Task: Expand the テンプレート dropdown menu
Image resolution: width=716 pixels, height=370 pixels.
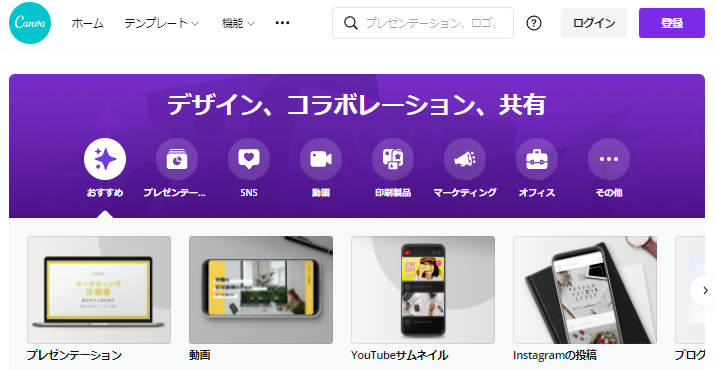Action: [162, 23]
